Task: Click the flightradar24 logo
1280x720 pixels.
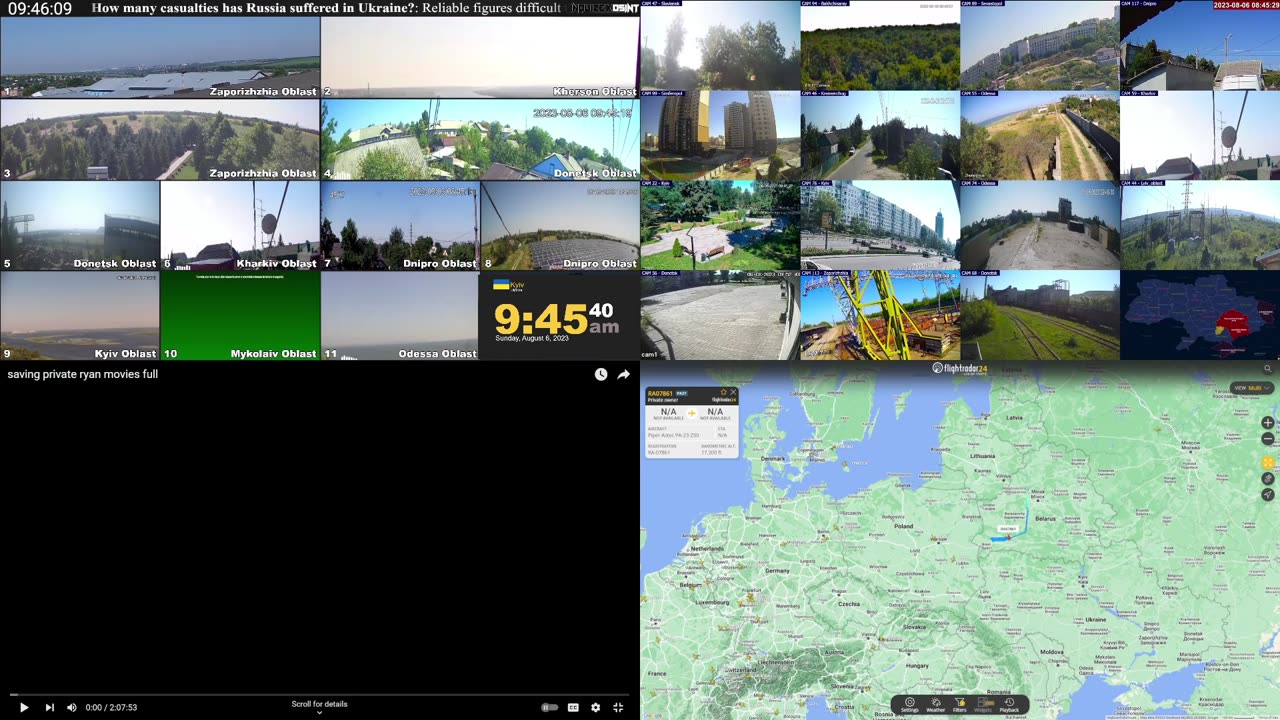Action: (959, 368)
